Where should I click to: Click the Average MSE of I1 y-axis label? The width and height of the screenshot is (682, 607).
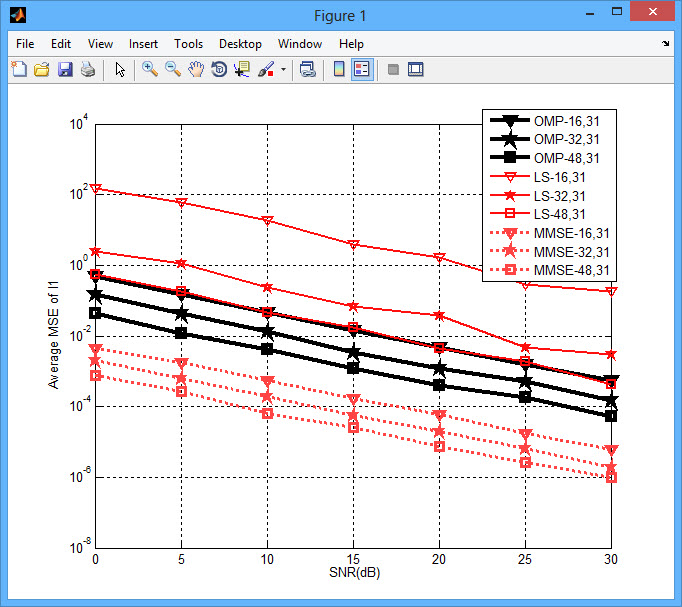point(53,335)
